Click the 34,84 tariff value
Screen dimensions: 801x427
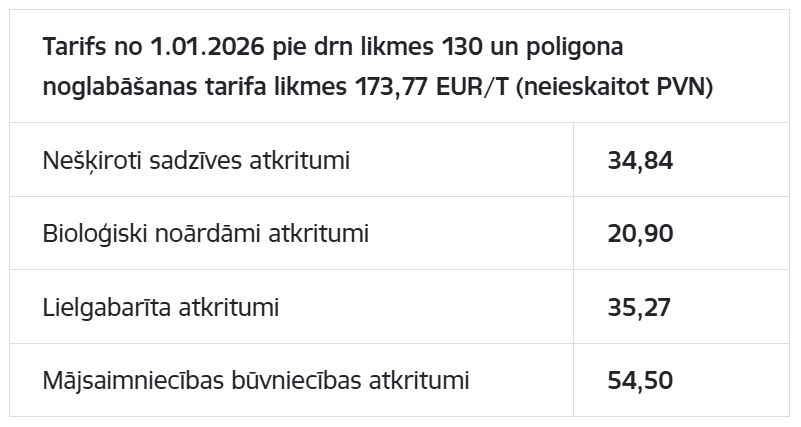tap(640, 160)
